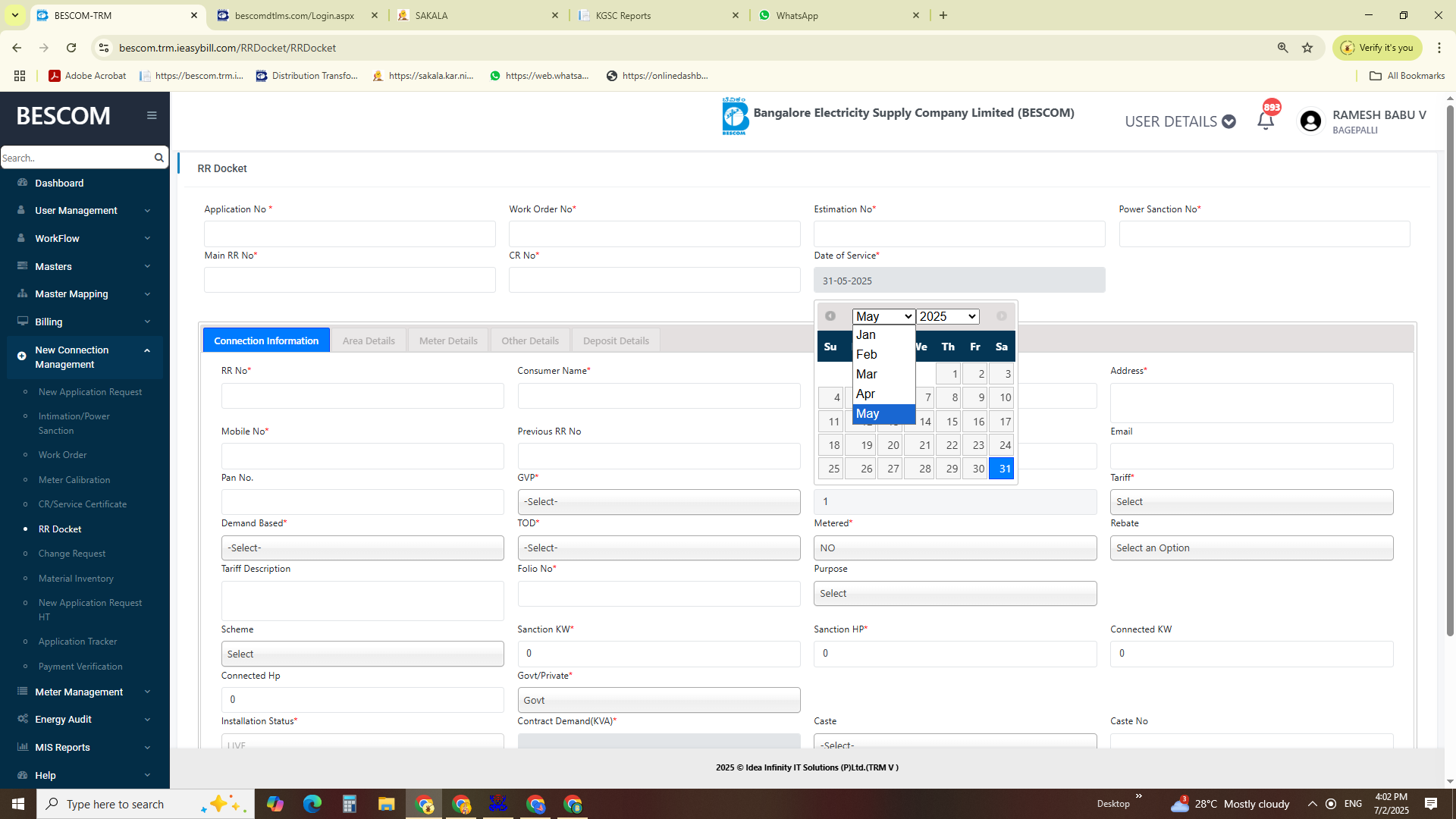Open the Work Order sidebar link
The image size is (1456, 819).
pos(62,455)
